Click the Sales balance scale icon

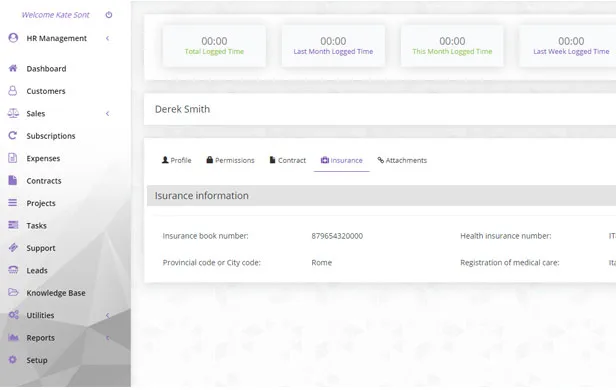[13, 113]
